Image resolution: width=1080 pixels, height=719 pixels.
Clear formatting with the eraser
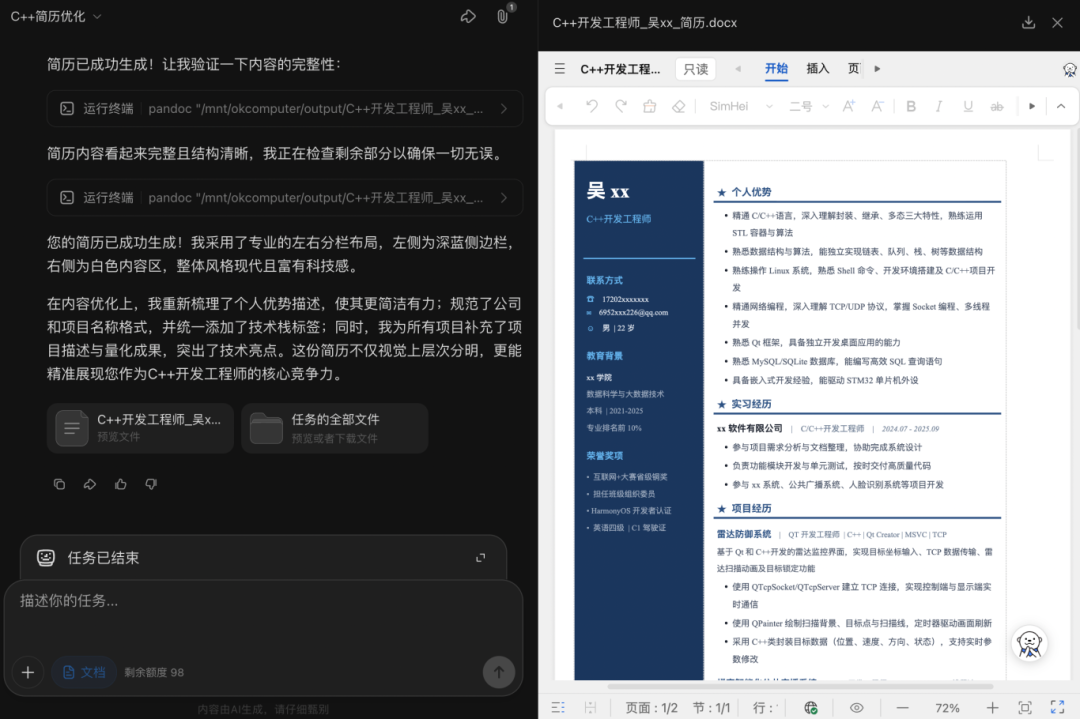(x=678, y=106)
